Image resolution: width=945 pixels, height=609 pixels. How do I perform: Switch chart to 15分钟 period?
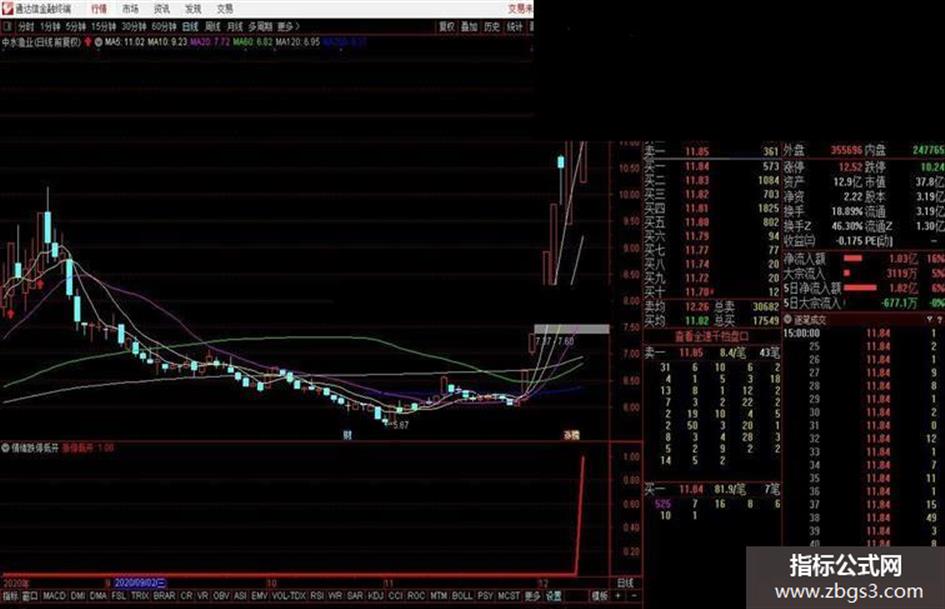[104, 27]
